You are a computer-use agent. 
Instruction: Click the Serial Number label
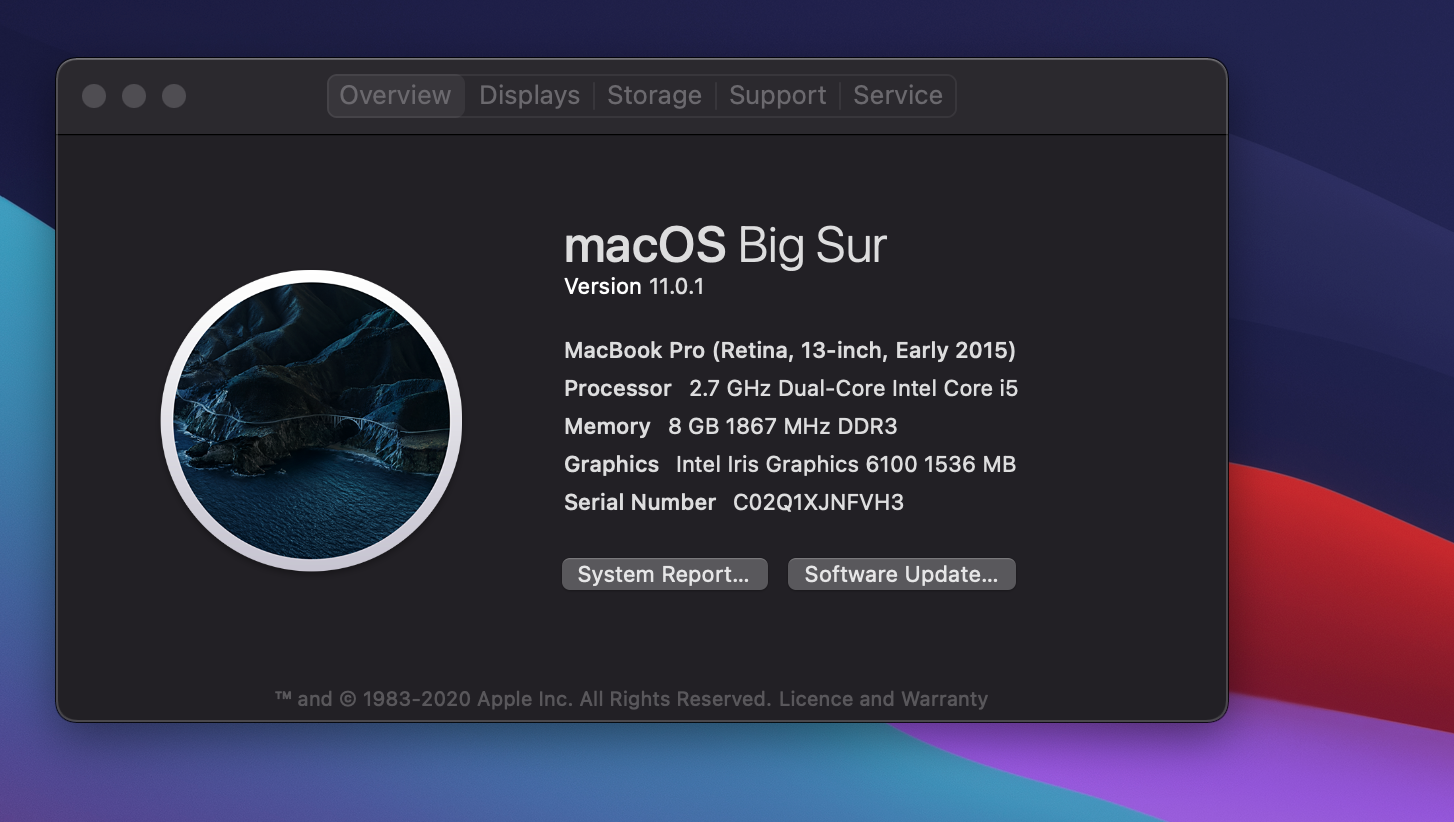[640, 502]
